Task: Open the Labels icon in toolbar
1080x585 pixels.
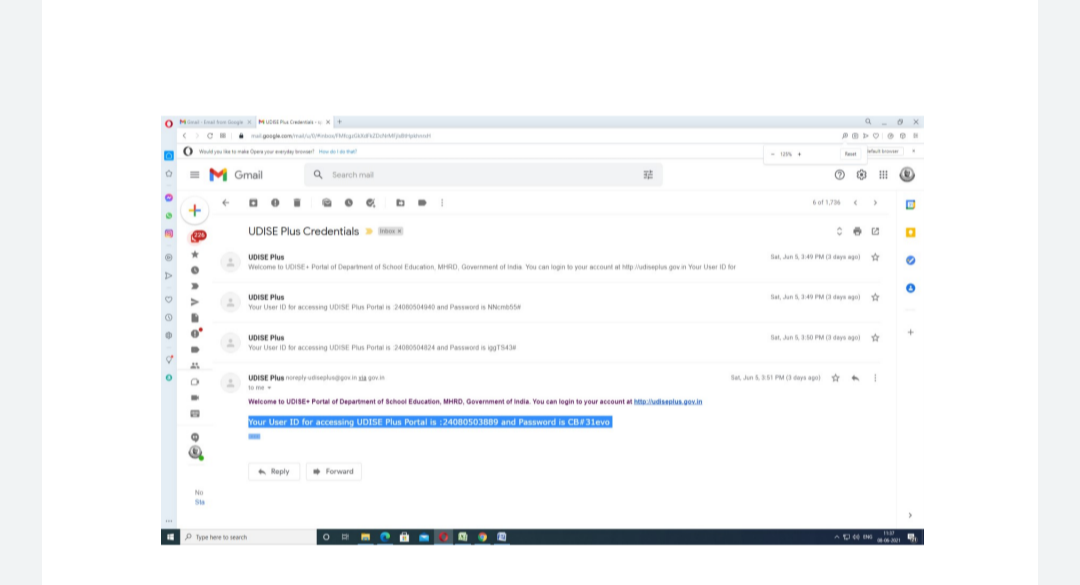Action: (422, 203)
